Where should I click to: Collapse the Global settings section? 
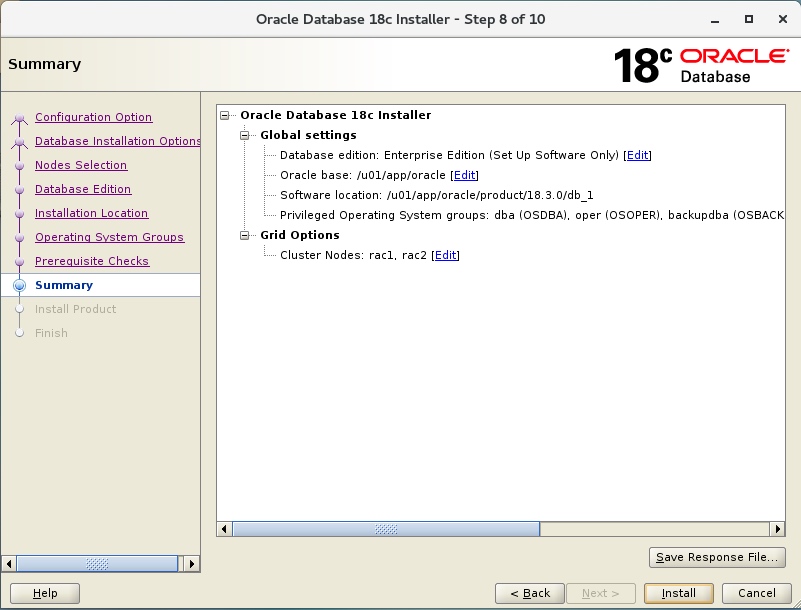(x=244, y=135)
